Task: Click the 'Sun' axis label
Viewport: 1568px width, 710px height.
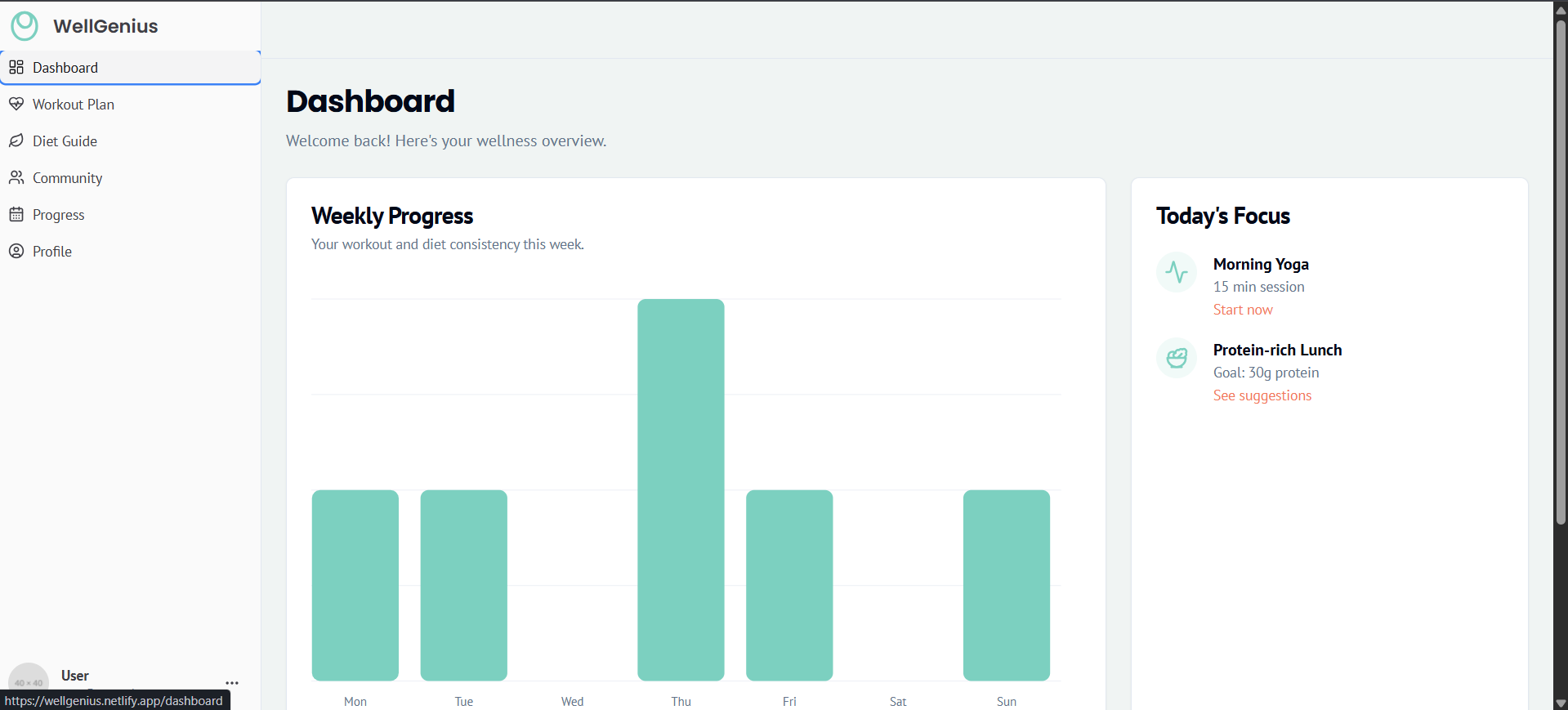Action: [1007, 702]
